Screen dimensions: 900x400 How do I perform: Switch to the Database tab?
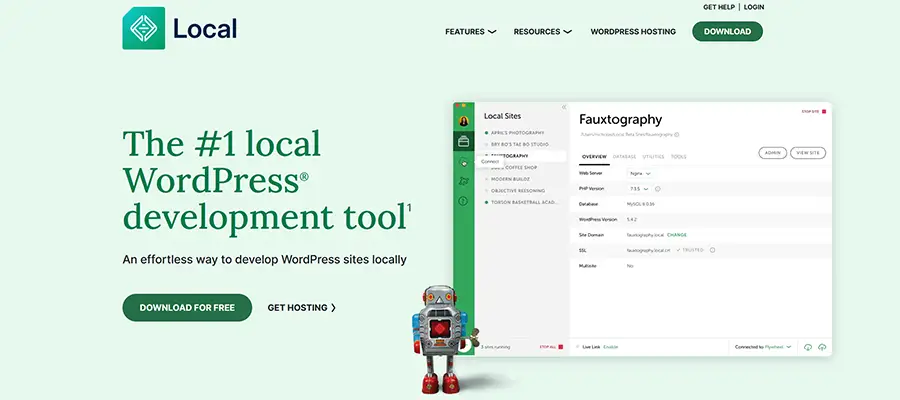(624, 157)
